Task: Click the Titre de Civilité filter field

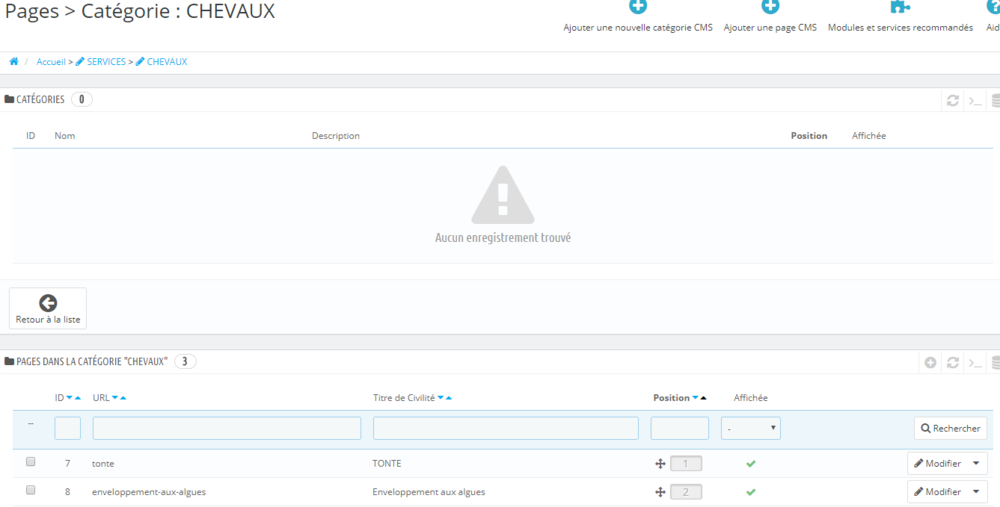Action: 506,429
